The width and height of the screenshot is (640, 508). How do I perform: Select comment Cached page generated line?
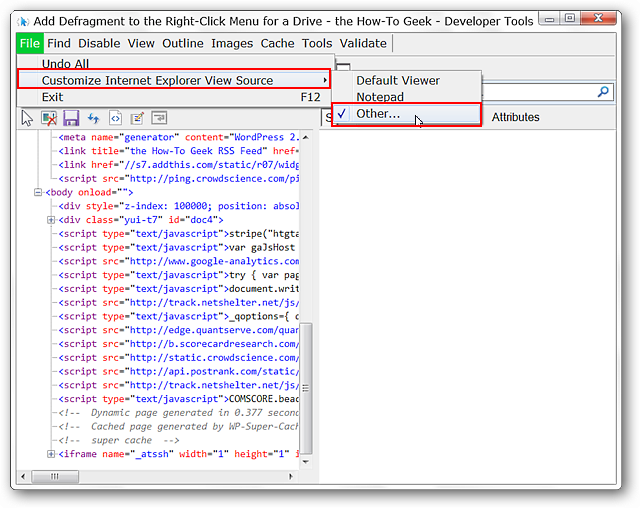click(x=178, y=427)
